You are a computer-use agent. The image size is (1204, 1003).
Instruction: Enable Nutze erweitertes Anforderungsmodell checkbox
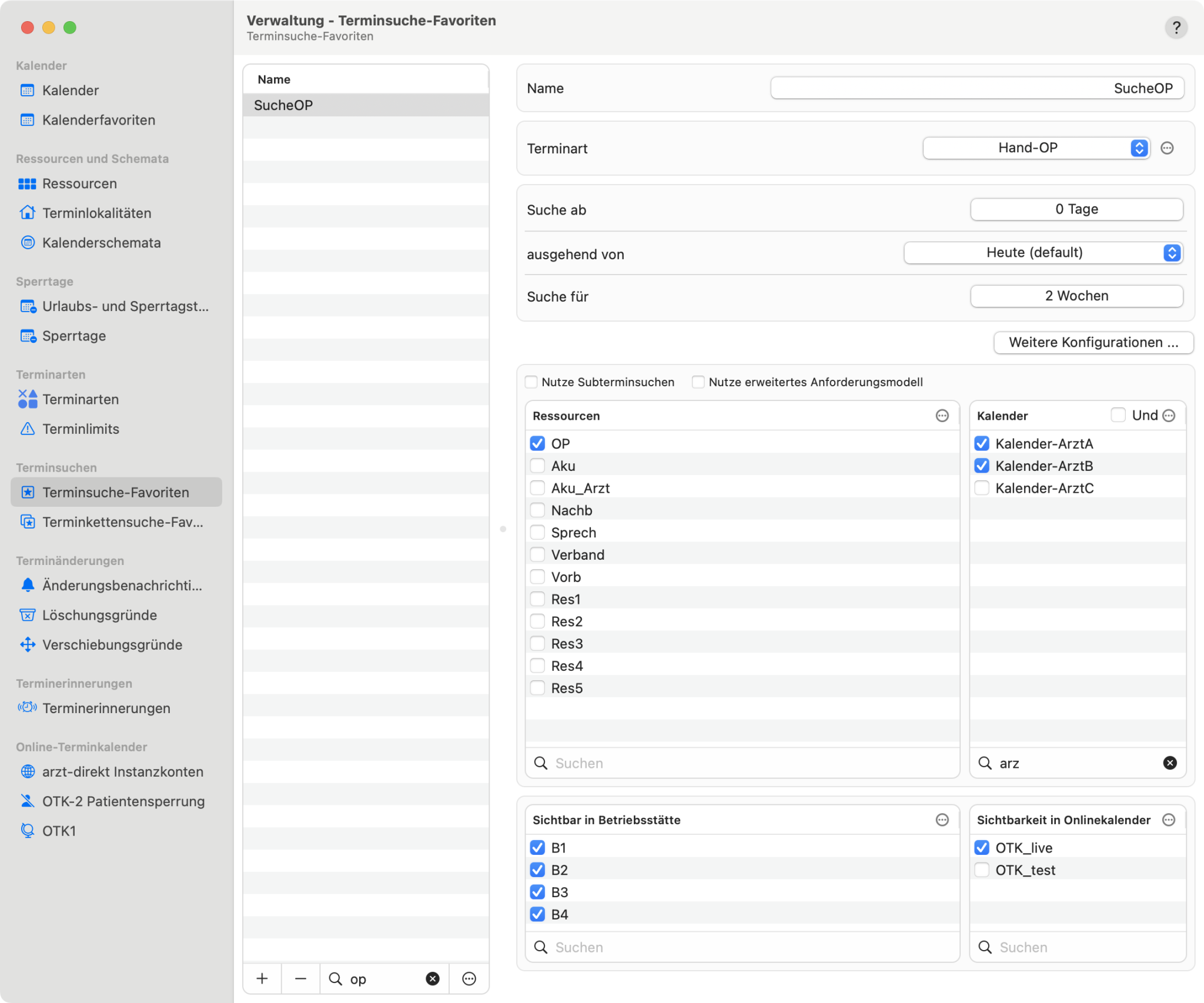pyautogui.click(x=698, y=382)
